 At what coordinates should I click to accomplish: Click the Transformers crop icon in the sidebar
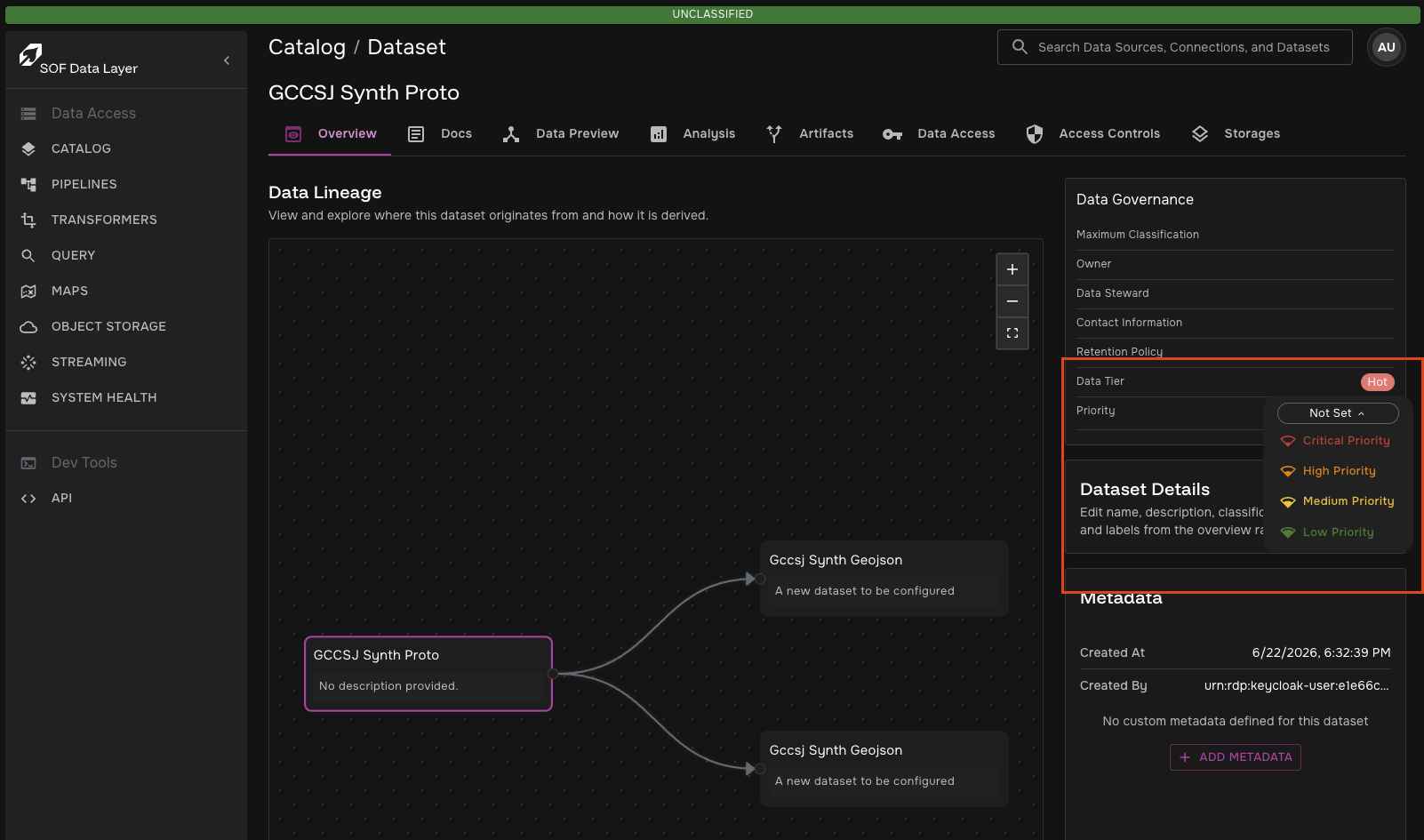point(28,220)
